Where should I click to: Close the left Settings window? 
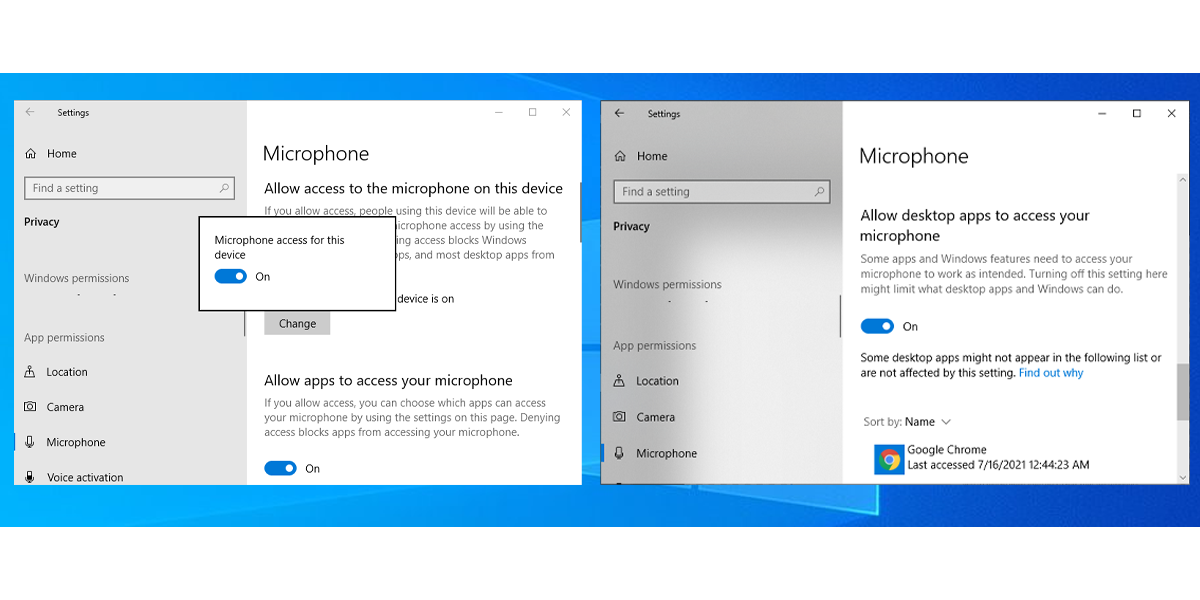566,113
